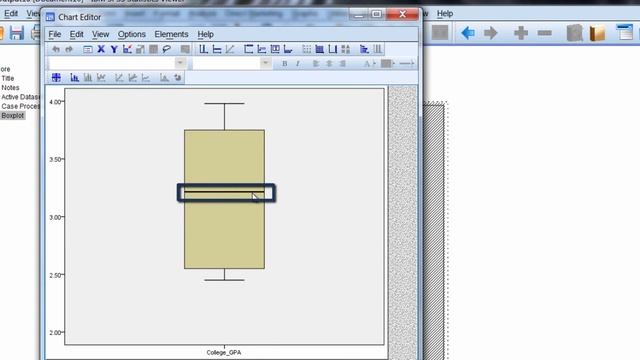Image resolution: width=640 pixels, height=360 pixels.
Task: Click the insert text box icon
Action: [275, 49]
